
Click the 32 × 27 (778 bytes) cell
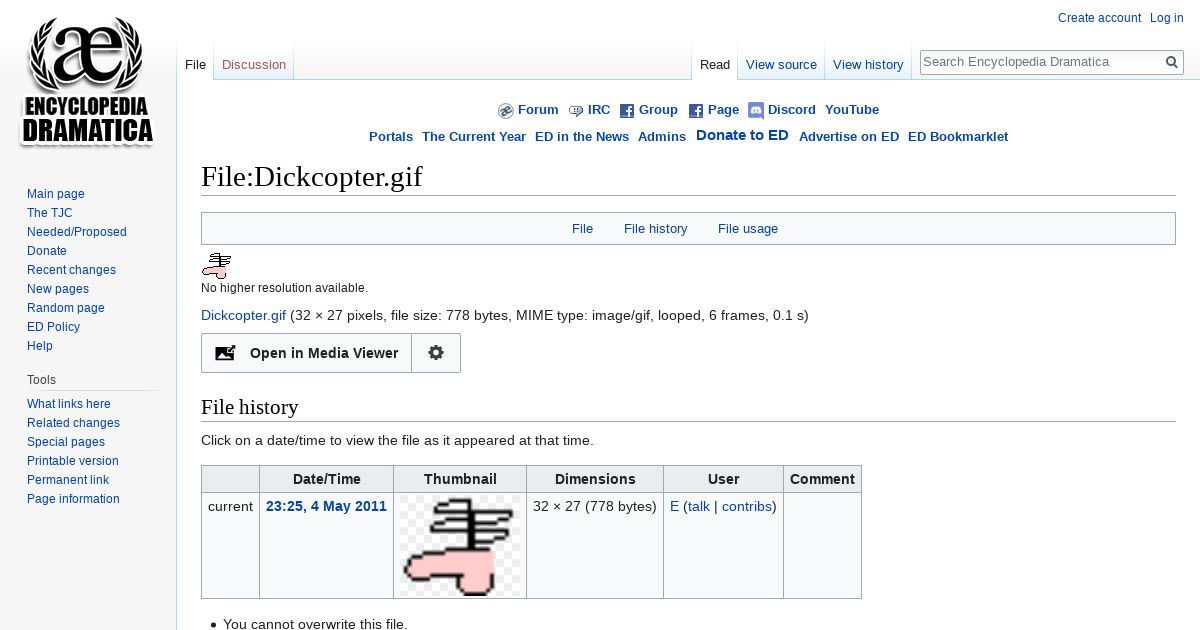pyautogui.click(x=595, y=545)
